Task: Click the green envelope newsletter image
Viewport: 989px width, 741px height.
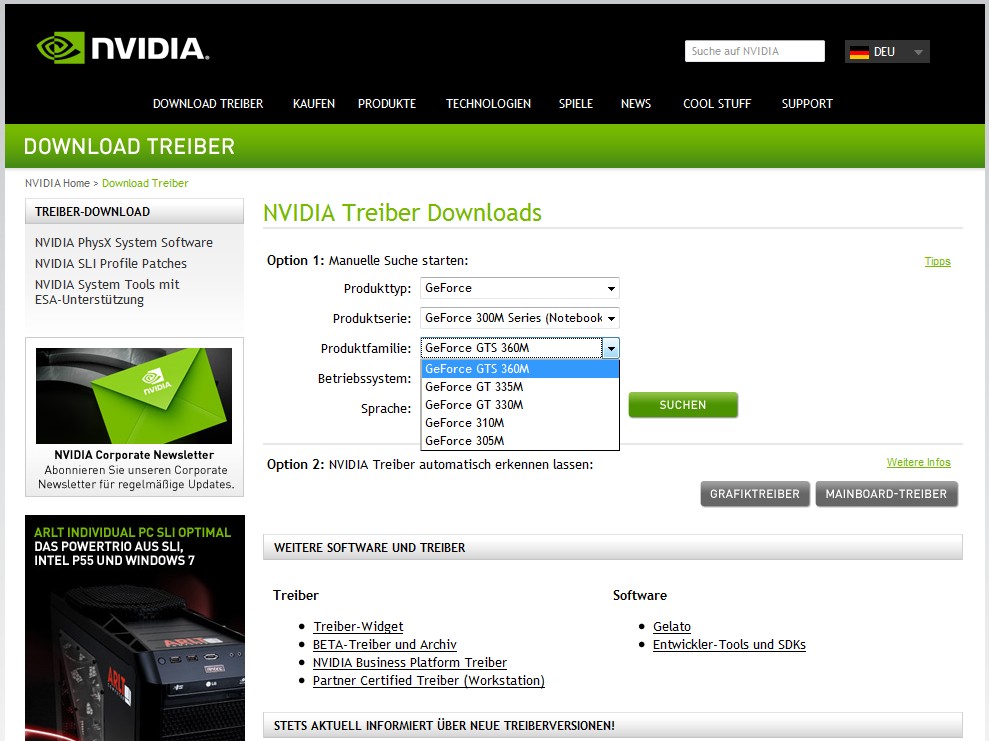Action: point(134,395)
